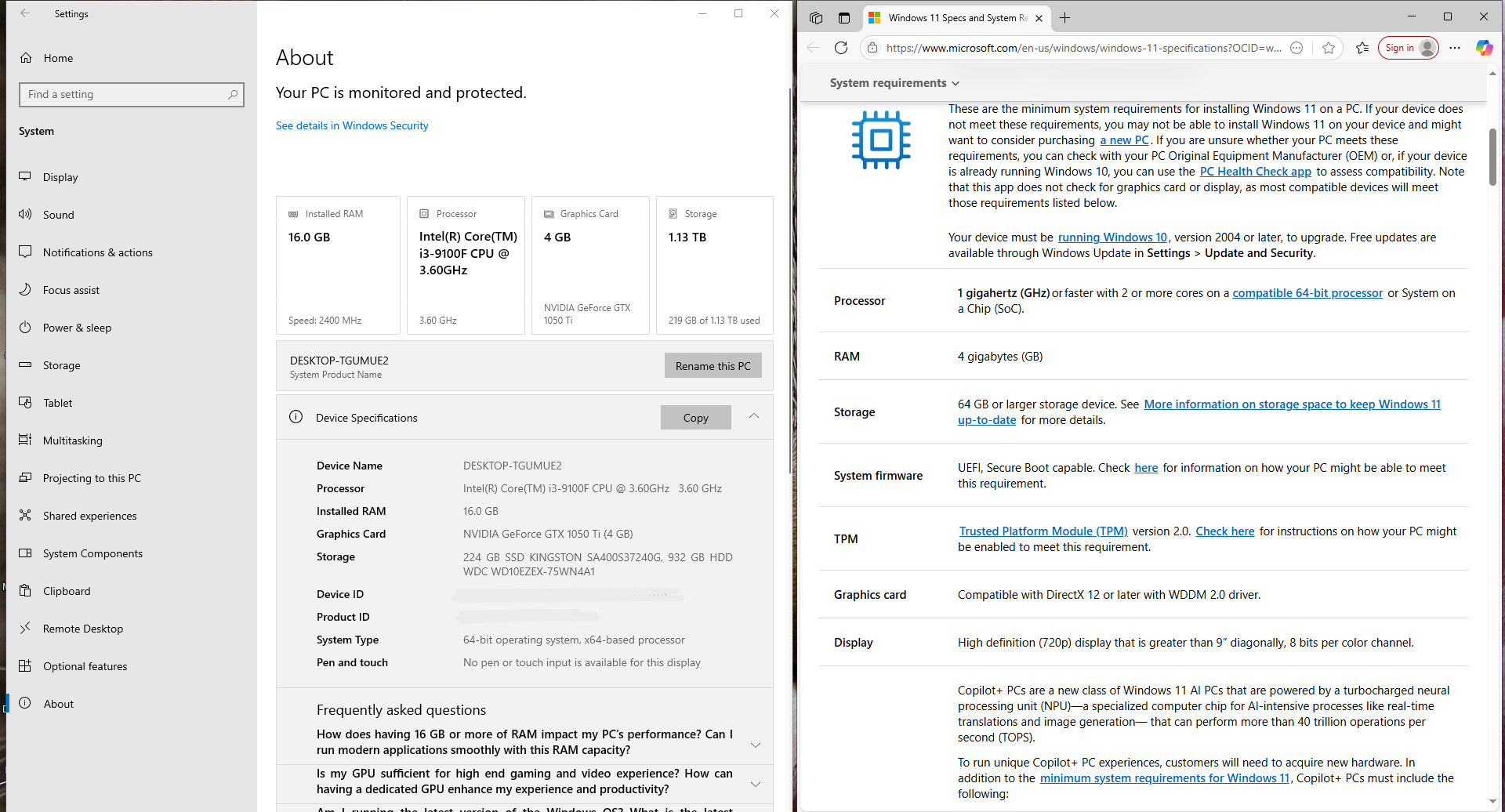
Task: Open minimum system requirements for Windows 11 link
Action: tap(1165, 778)
